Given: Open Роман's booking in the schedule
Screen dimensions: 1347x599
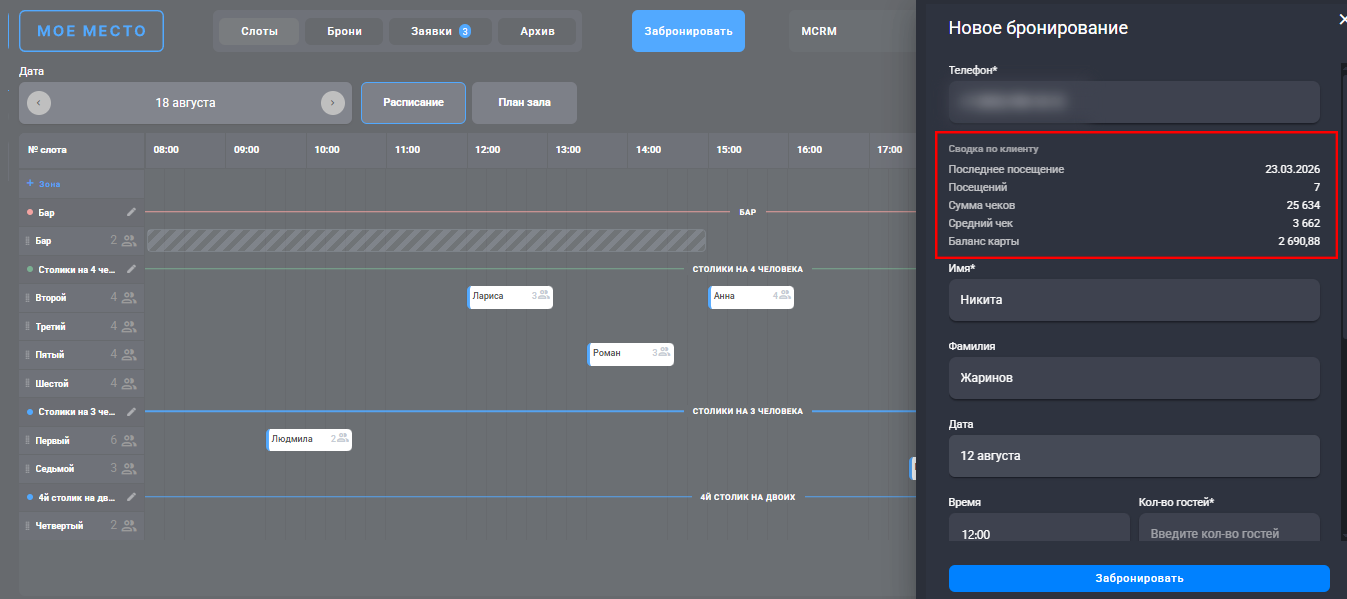Looking at the screenshot, I should click(630, 354).
